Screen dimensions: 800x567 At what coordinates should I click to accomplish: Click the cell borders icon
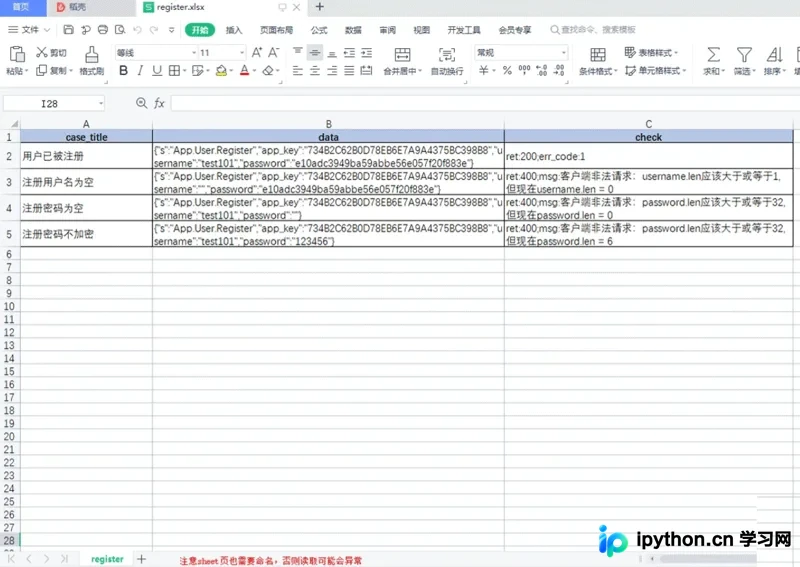[174, 70]
